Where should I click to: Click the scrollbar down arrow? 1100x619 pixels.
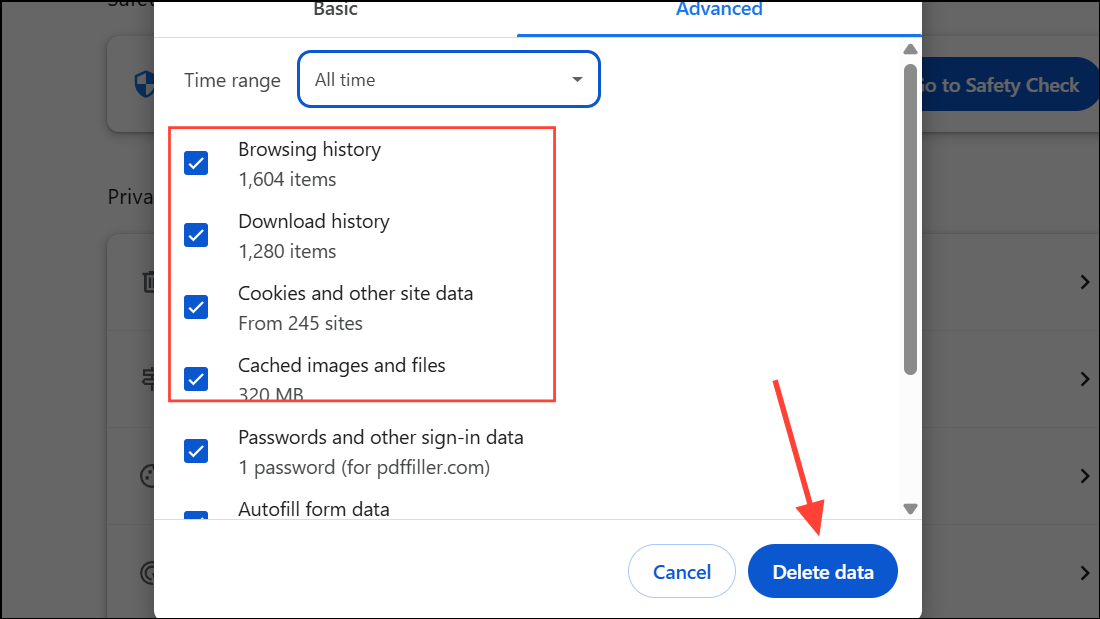pos(910,507)
